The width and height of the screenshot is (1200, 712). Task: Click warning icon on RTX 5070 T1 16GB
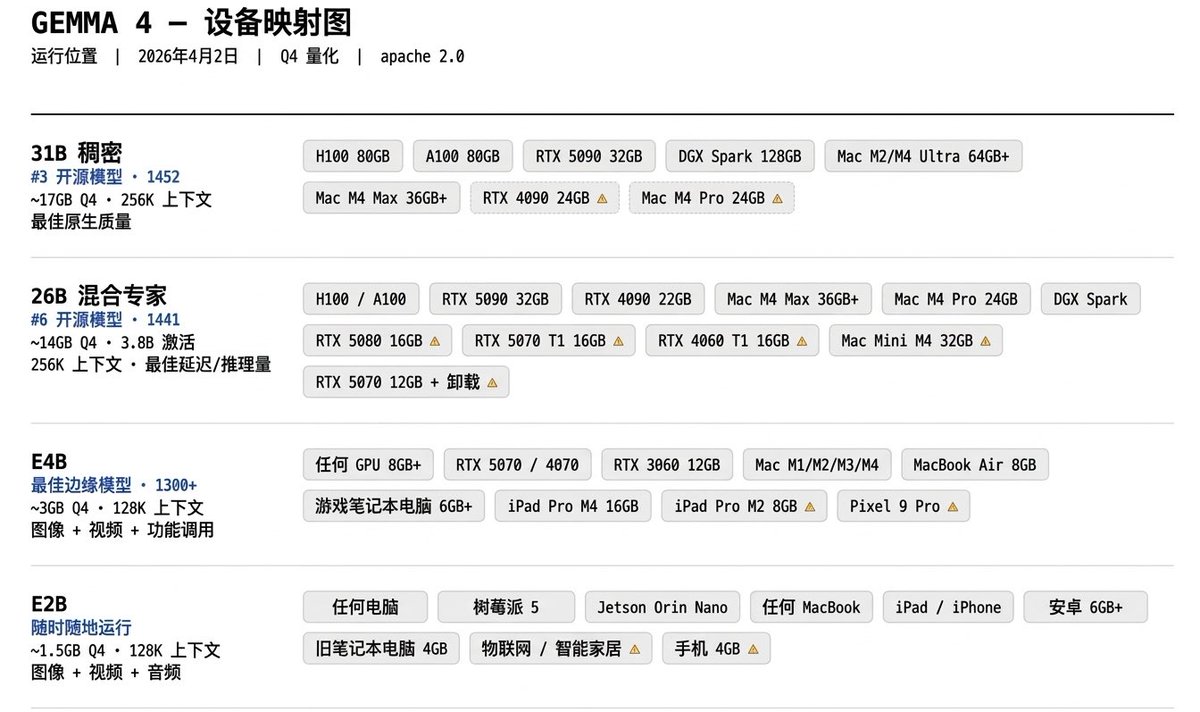coord(618,341)
